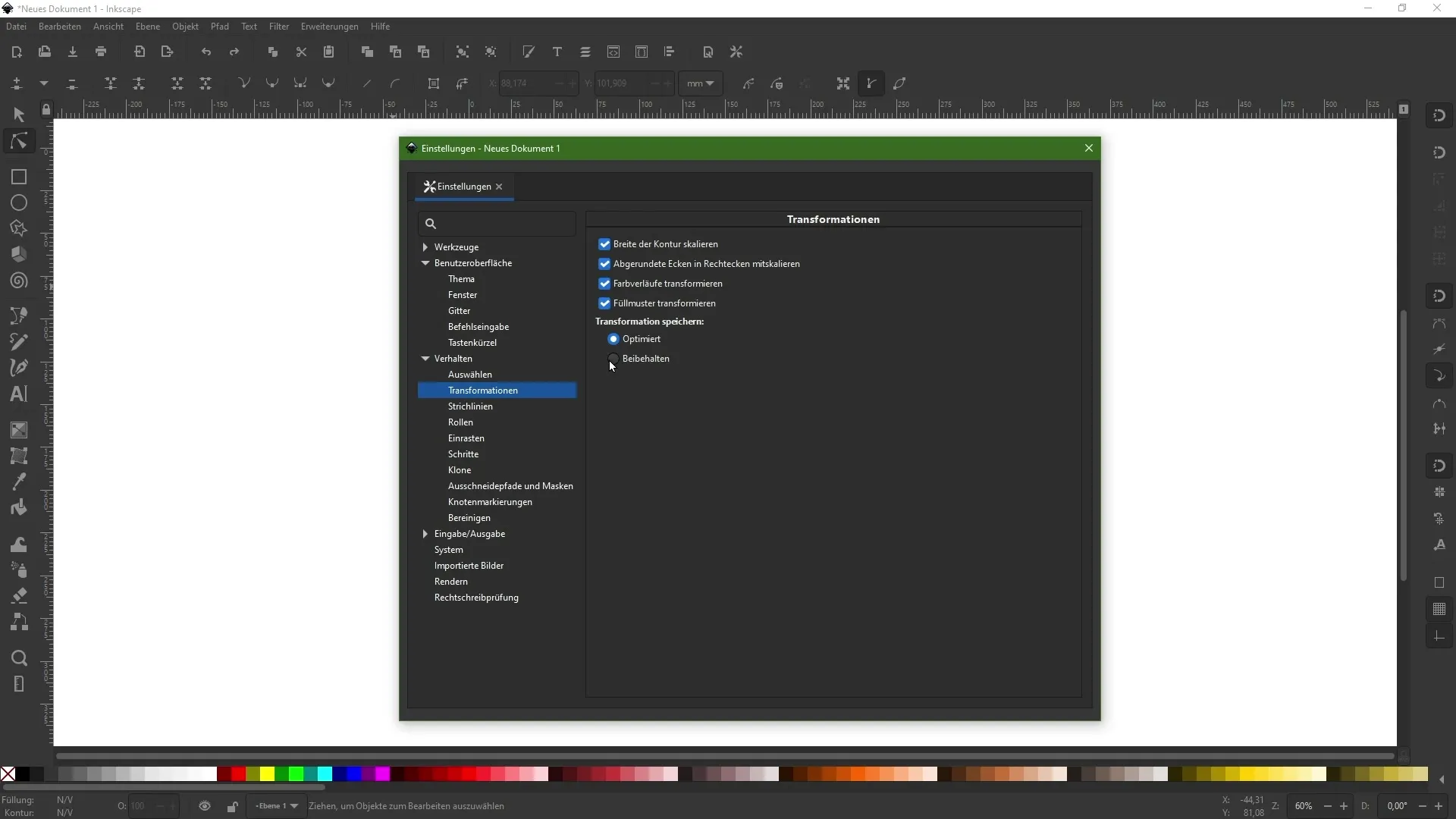
Task: Select Rechtschreibprüfung in settings tree
Action: click(x=476, y=598)
